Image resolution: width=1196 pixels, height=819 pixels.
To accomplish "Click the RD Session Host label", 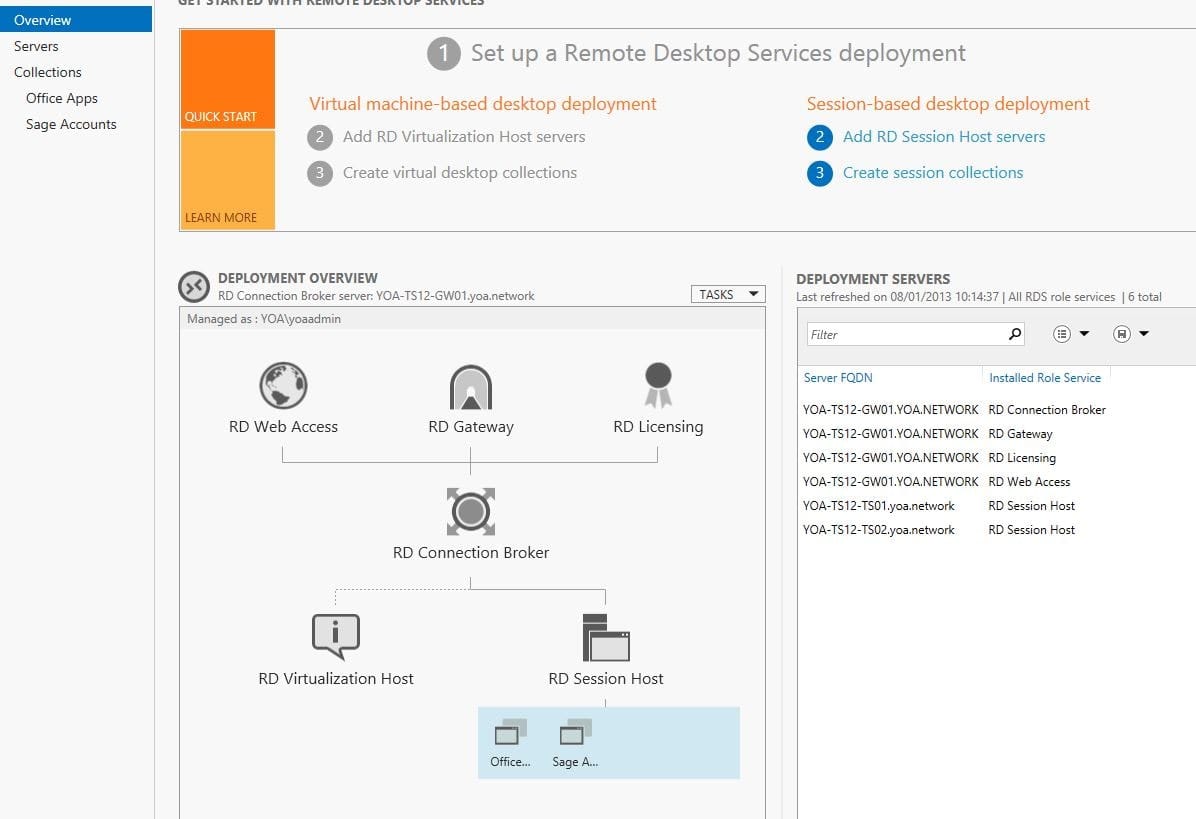I will pyautogui.click(x=606, y=678).
